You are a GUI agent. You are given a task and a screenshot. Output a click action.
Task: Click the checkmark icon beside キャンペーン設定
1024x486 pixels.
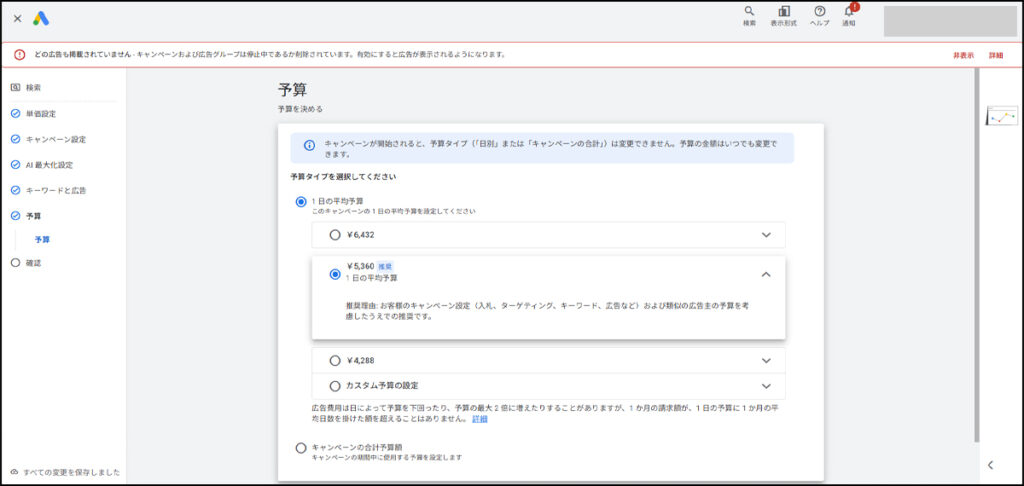16,139
